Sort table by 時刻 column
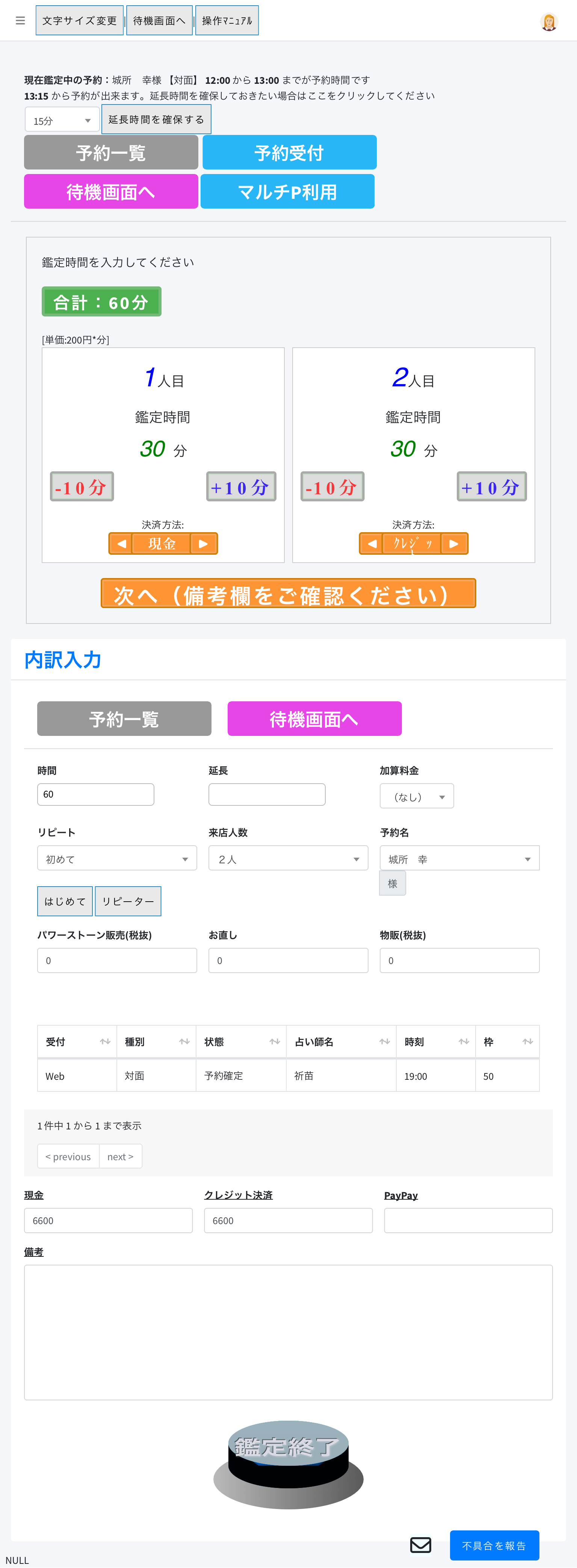Image resolution: width=577 pixels, height=1568 pixels. [435, 1041]
